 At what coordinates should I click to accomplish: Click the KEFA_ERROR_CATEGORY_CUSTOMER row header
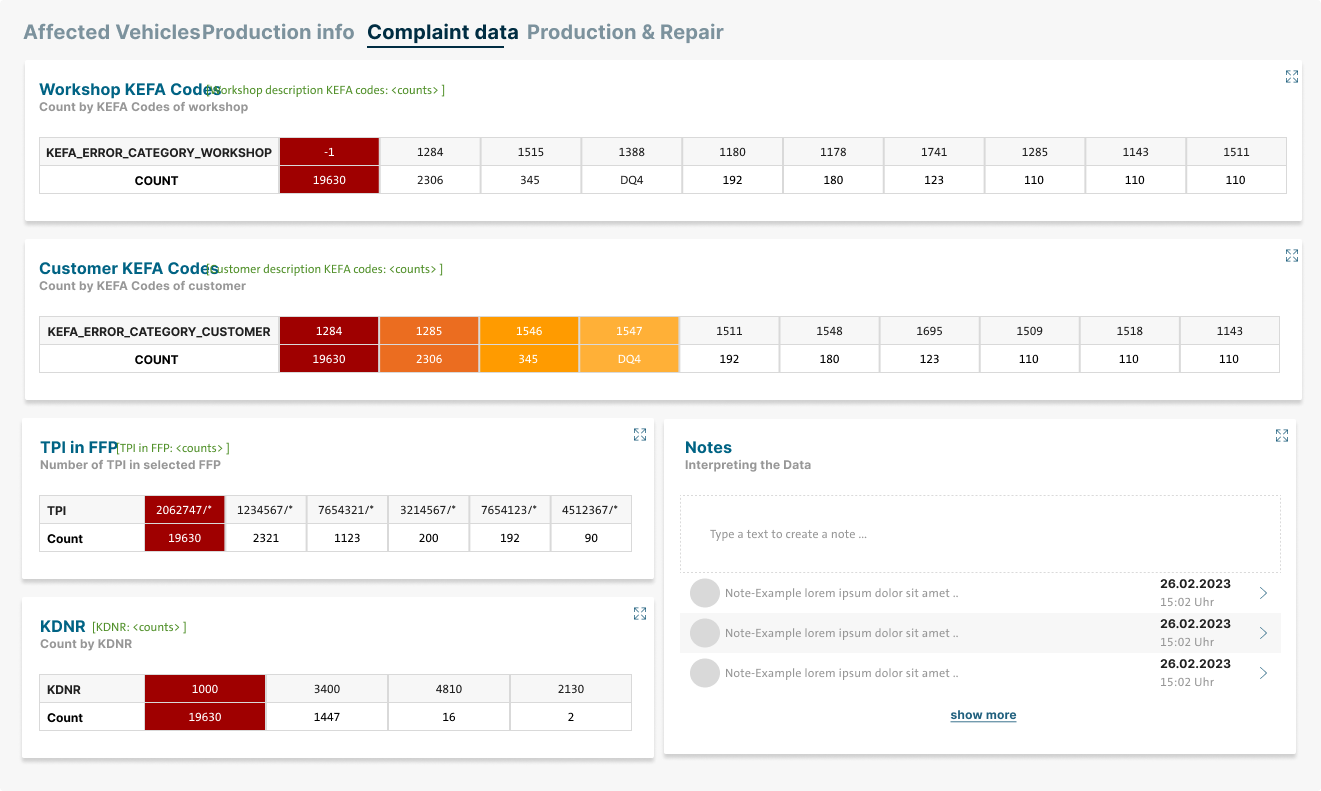point(159,331)
